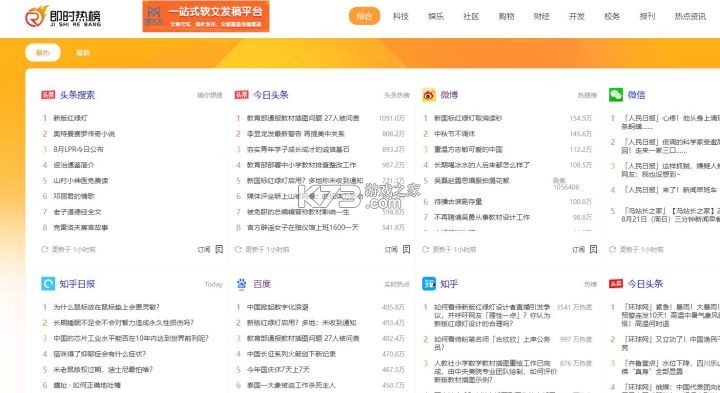Open the 今日头条 panel title in top row
Screen dimensions: 720x393
(x=271, y=95)
